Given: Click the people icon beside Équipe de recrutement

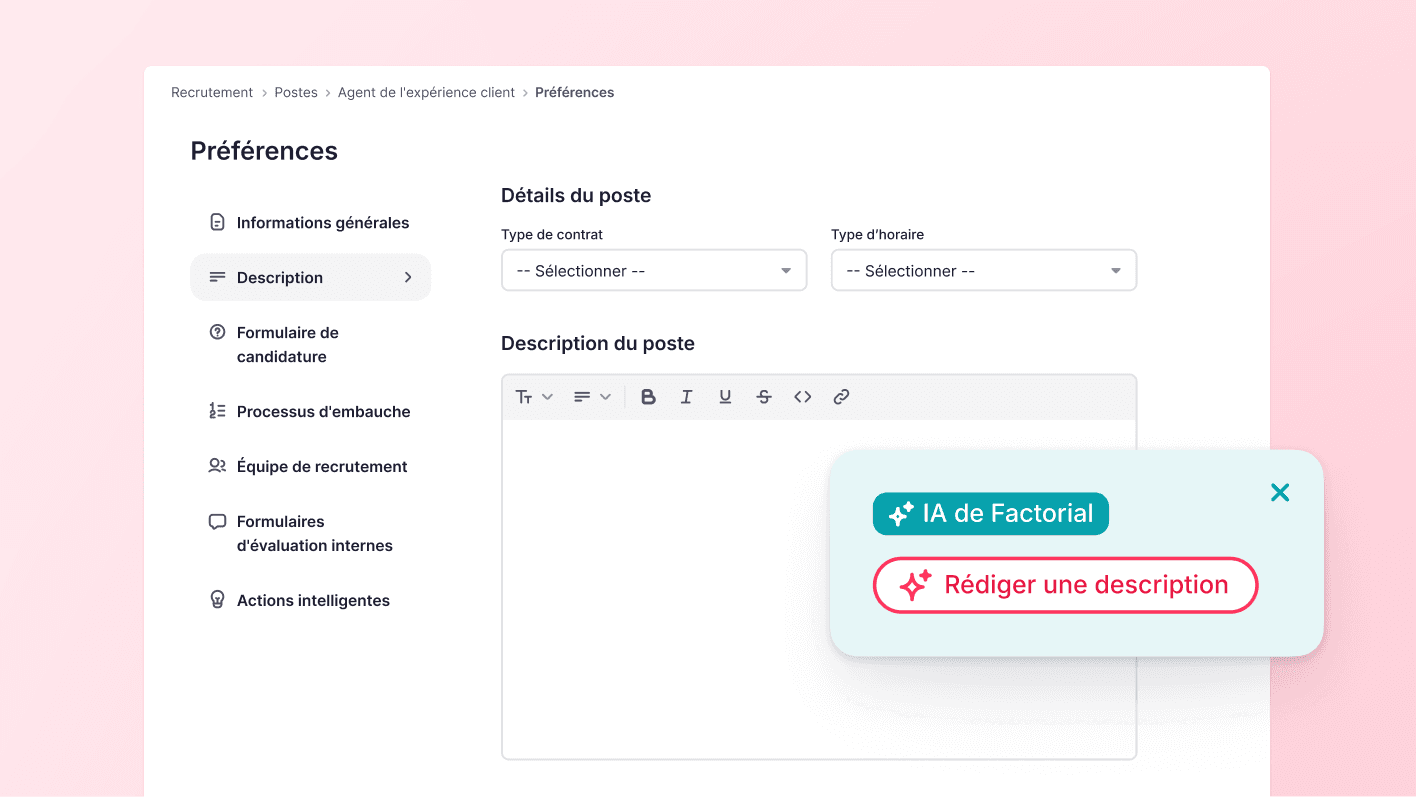Looking at the screenshot, I should [216, 465].
